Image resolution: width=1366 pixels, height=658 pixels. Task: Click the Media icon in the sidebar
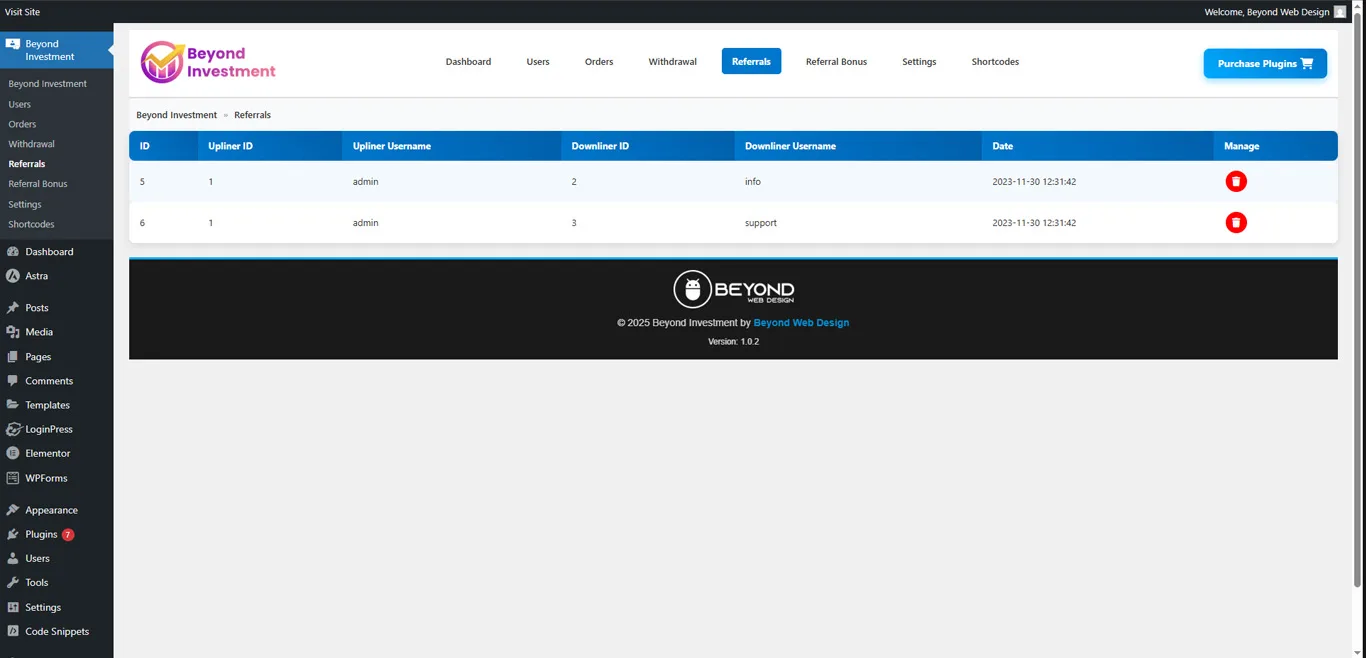point(12,332)
